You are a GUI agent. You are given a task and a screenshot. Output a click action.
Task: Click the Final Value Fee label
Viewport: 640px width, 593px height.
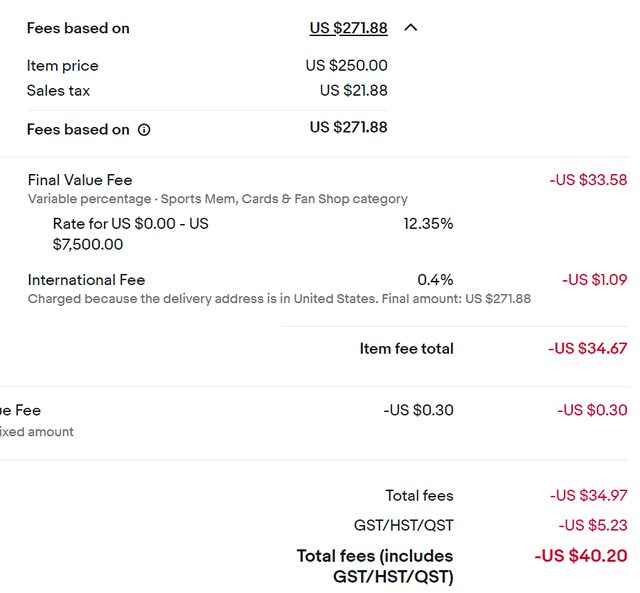point(80,180)
